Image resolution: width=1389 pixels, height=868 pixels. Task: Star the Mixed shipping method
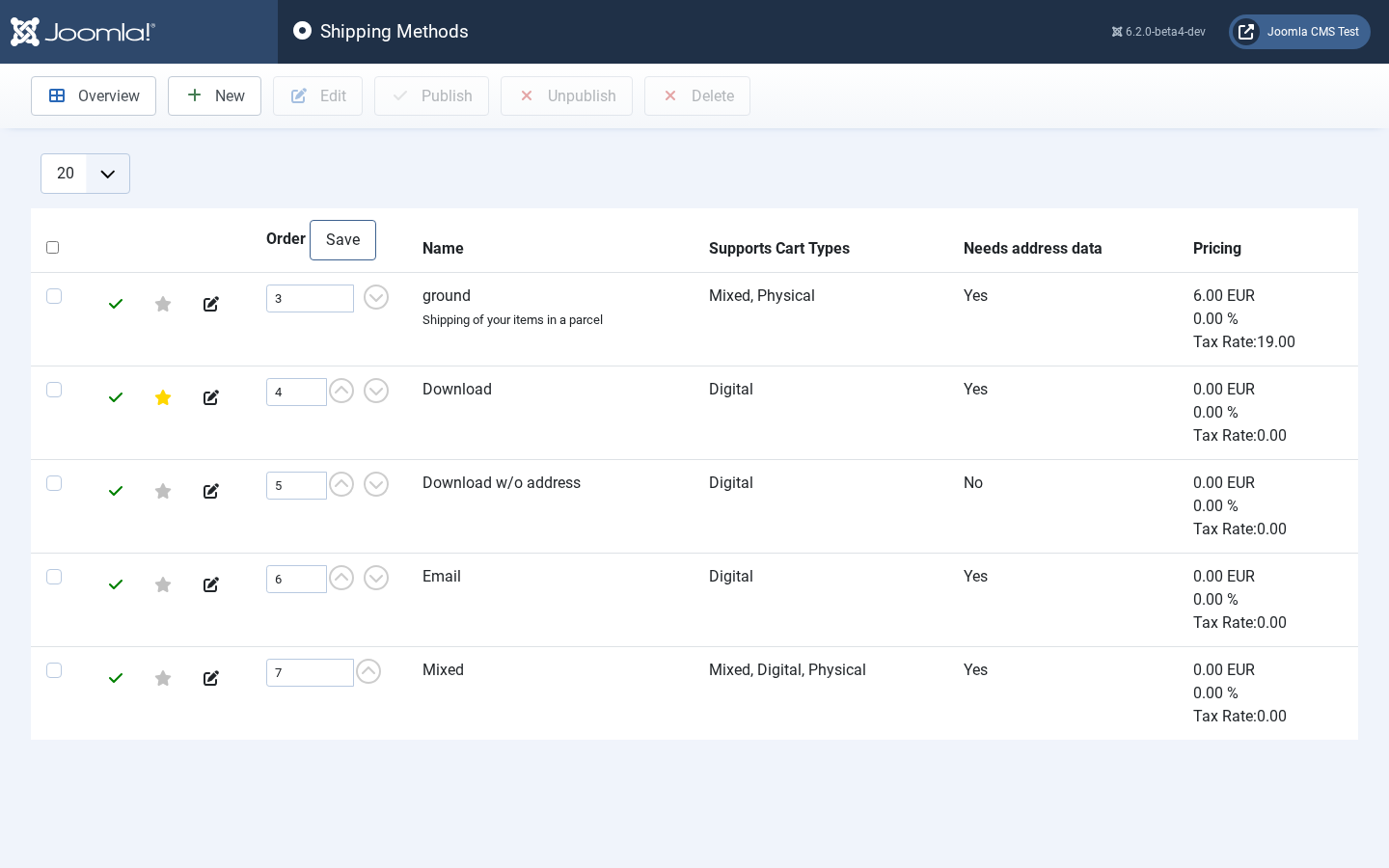(x=163, y=678)
